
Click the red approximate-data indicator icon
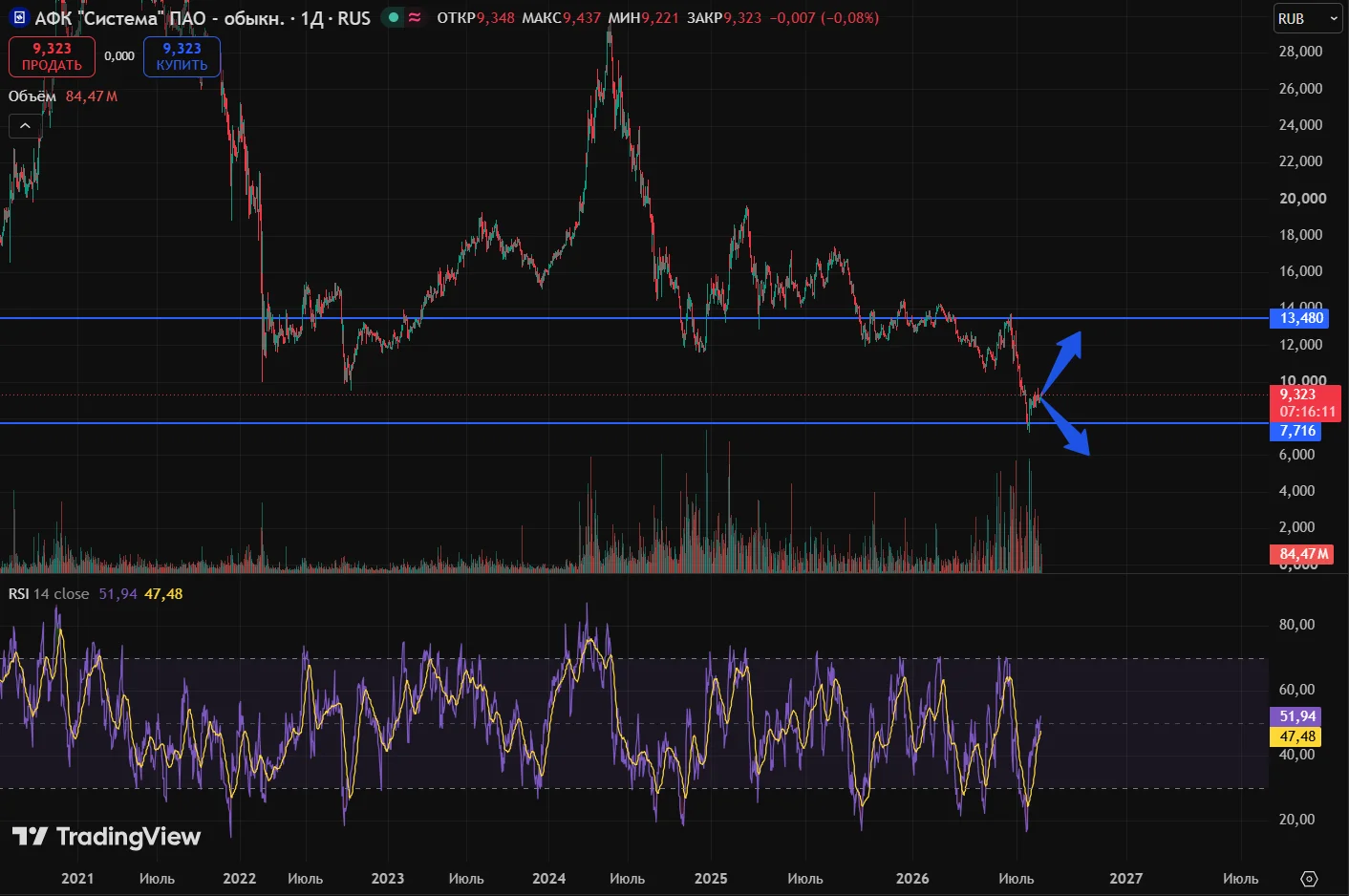415,17
